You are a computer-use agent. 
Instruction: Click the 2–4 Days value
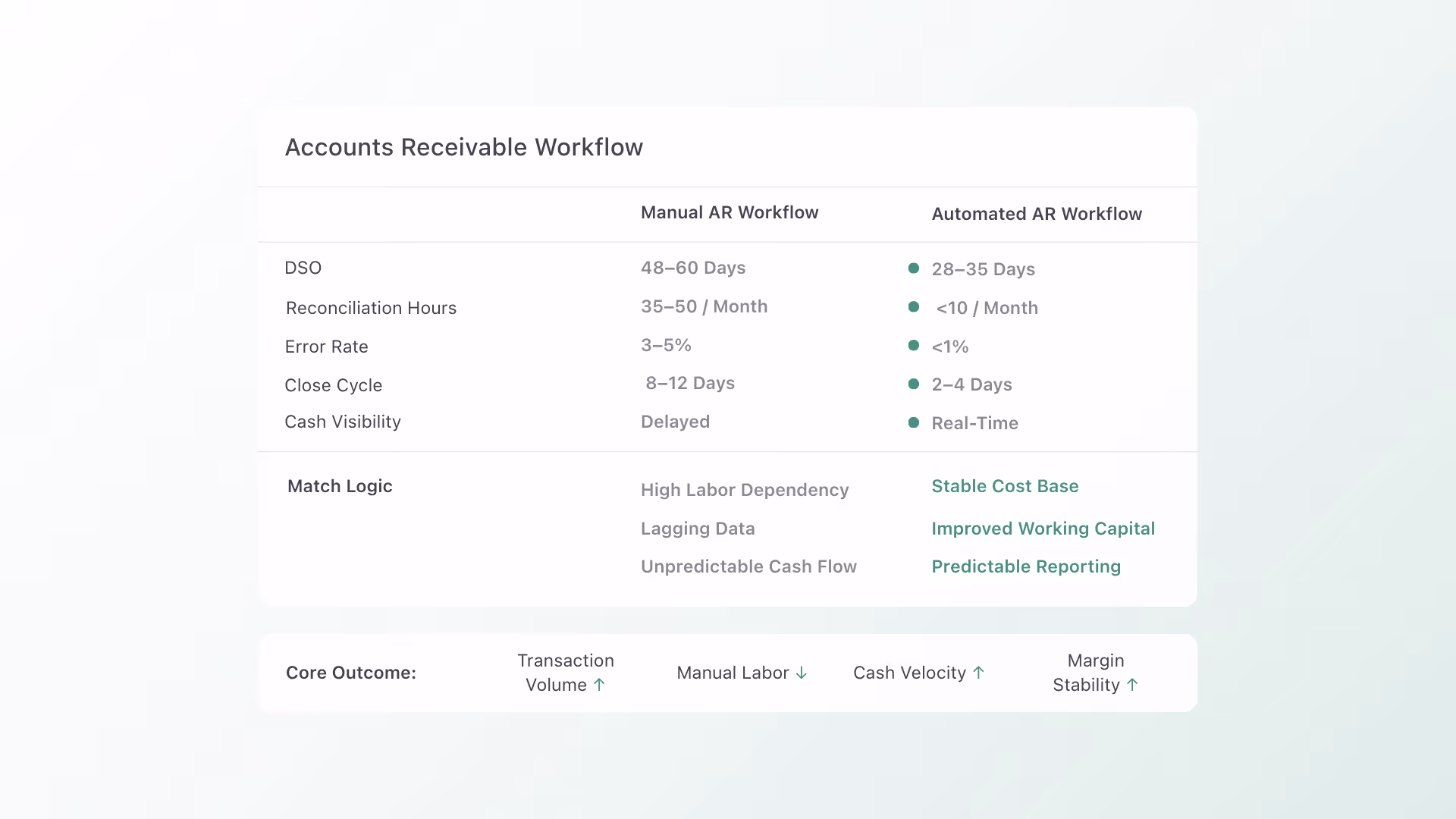point(972,384)
